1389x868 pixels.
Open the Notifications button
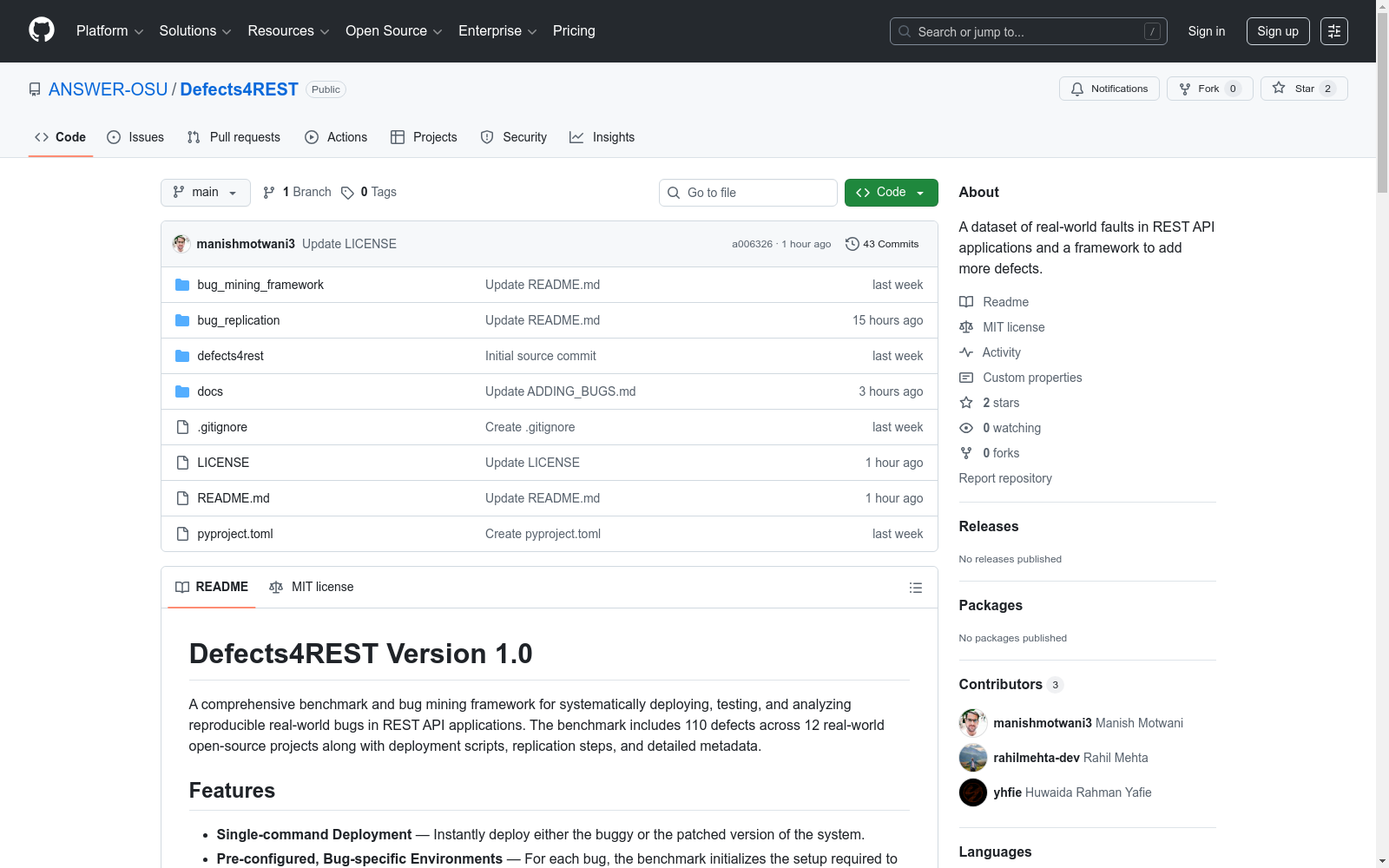coord(1109,89)
